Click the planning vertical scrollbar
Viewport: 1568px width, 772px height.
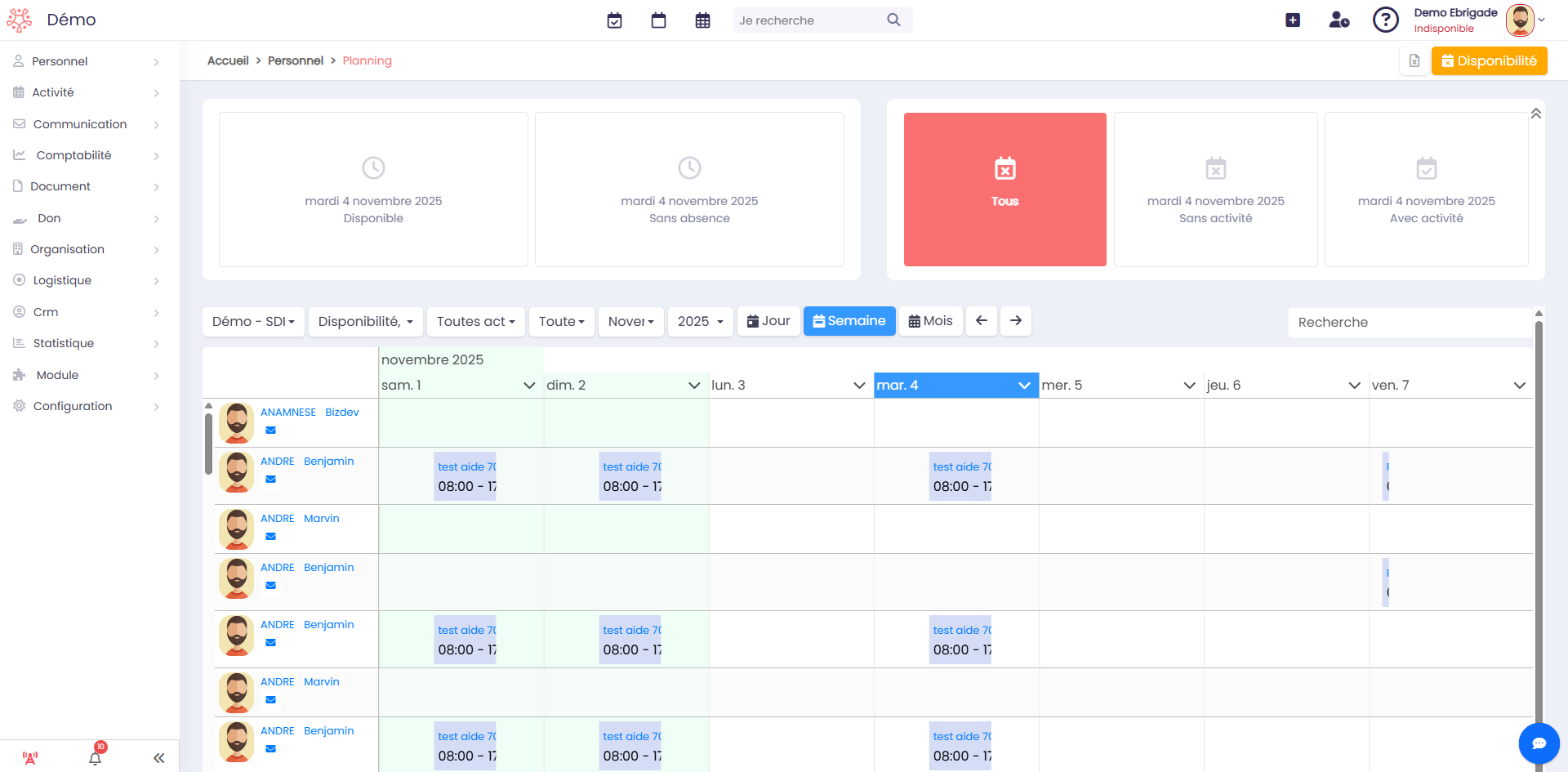tap(1539, 531)
